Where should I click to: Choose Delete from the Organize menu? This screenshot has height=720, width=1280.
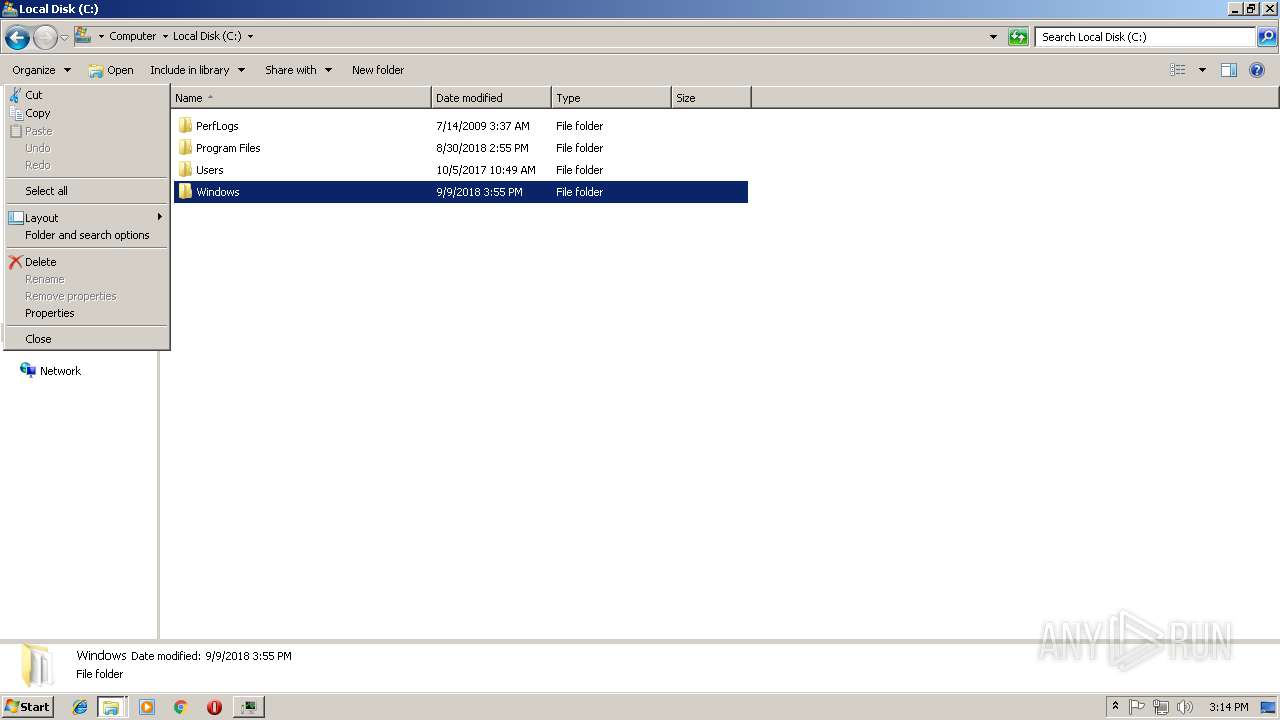click(86, 262)
